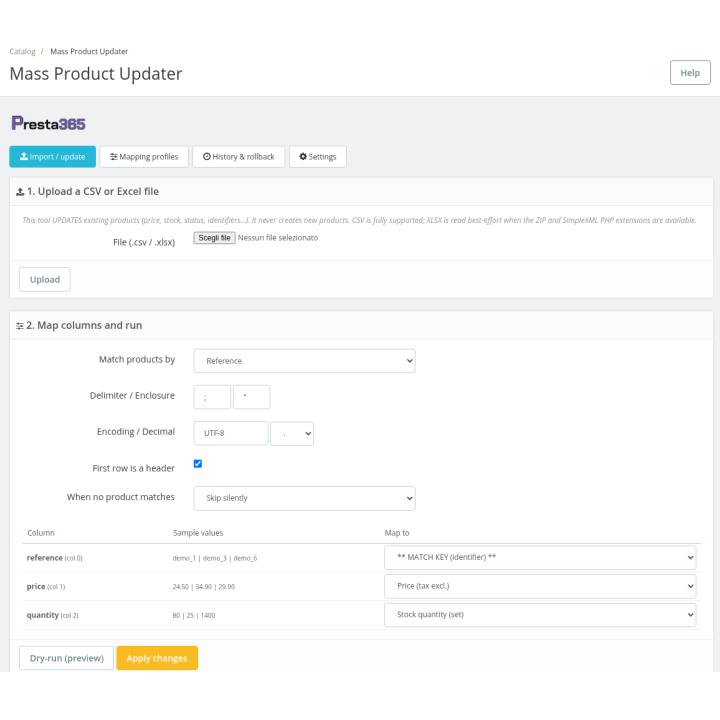This screenshot has width=720, height=720.
Task: Click Scegli file to choose a file
Action: [x=214, y=238]
